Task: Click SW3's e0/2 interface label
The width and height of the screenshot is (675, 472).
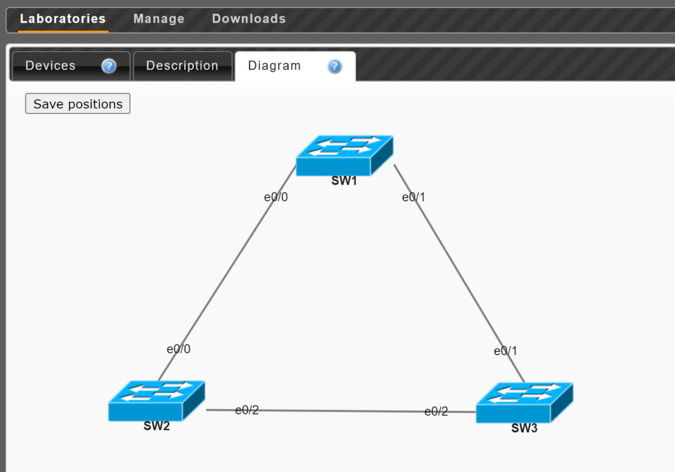Action: click(x=436, y=411)
